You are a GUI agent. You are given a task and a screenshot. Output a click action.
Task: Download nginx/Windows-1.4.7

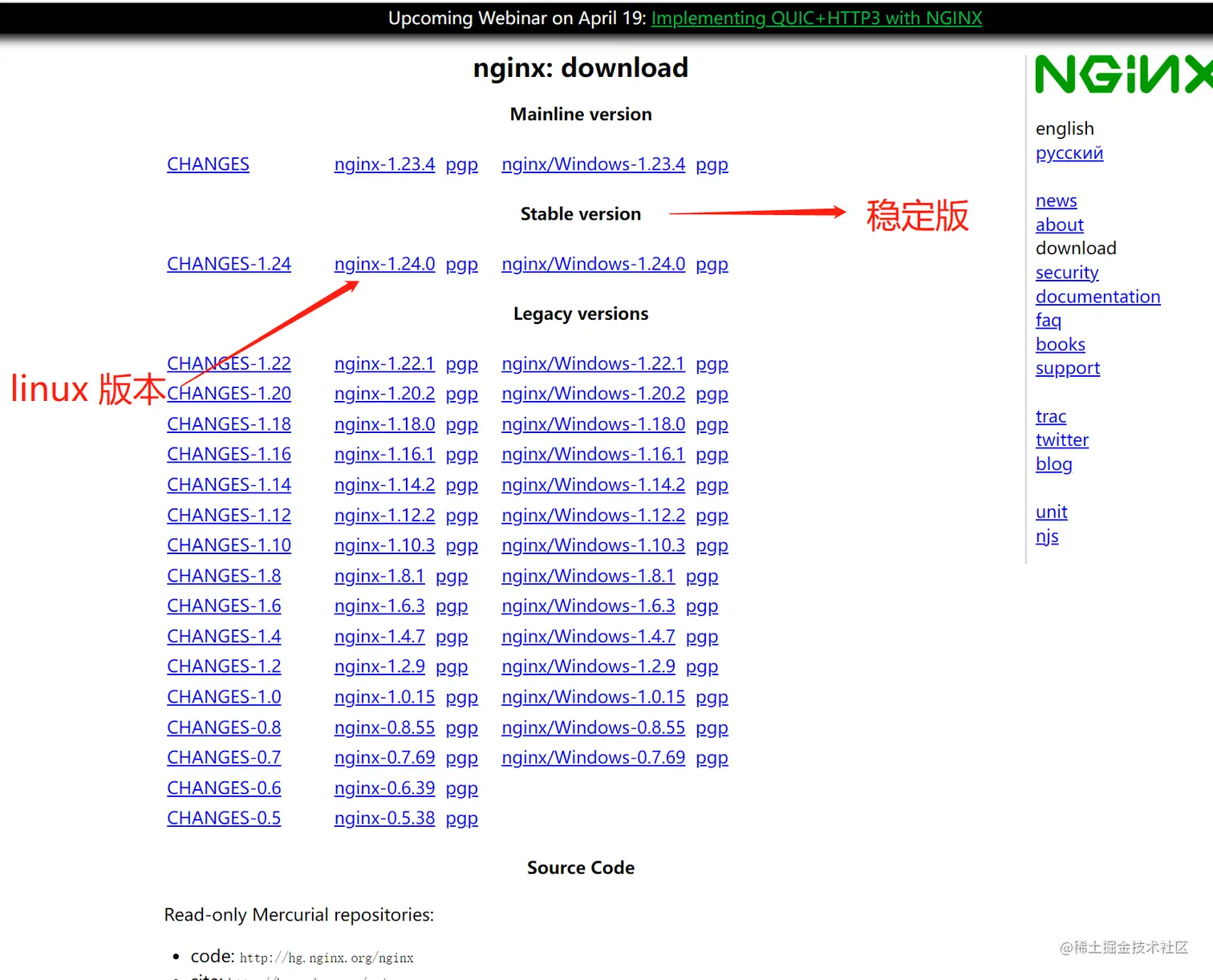(588, 636)
